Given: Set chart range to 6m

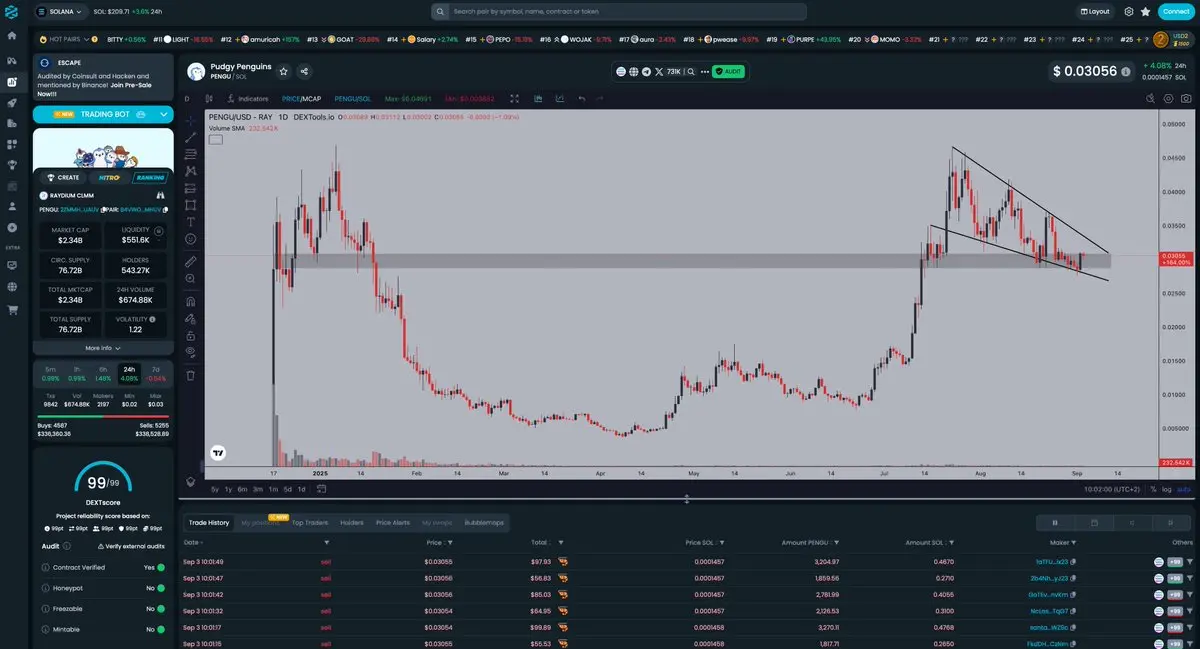Looking at the screenshot, I should point(243,489).
